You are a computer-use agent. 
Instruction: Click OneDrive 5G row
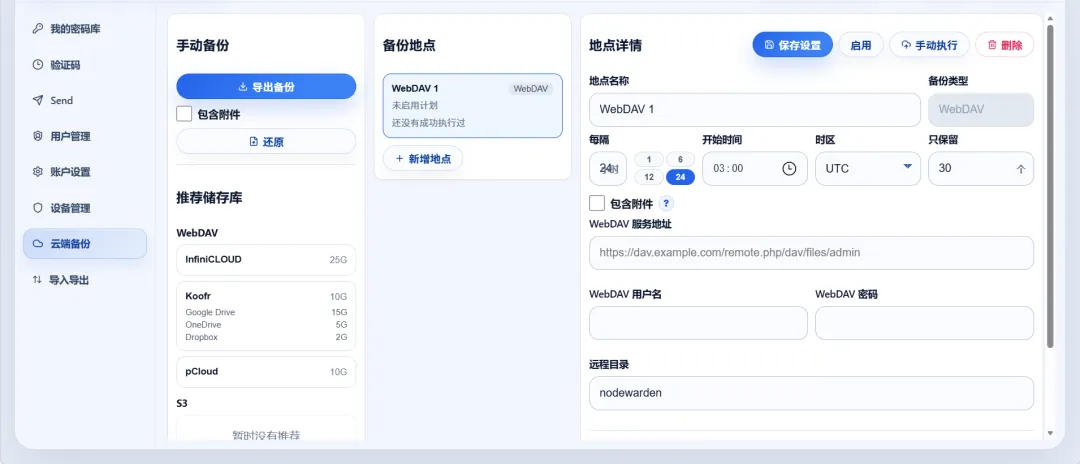click(x=266, y=325)
